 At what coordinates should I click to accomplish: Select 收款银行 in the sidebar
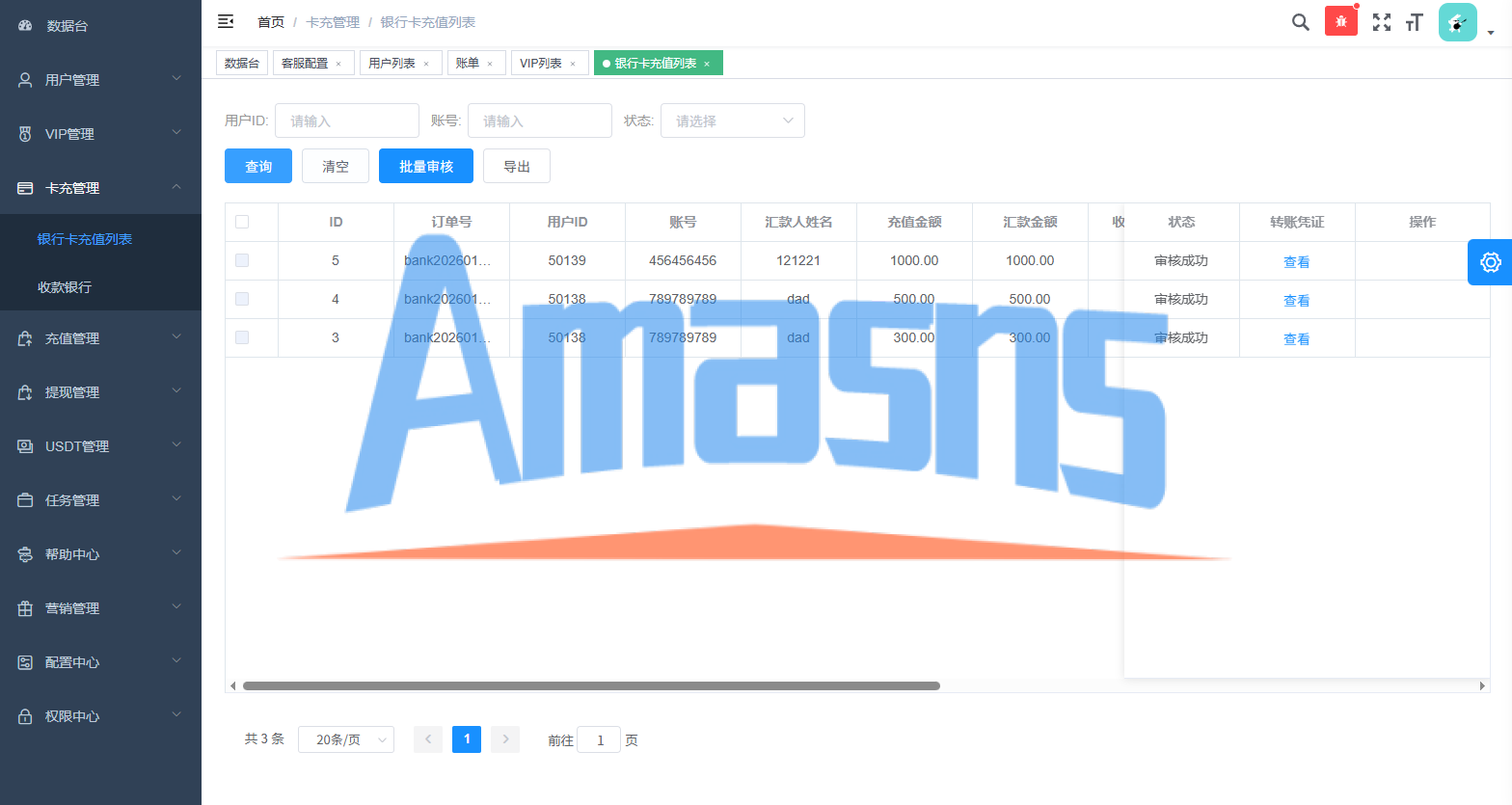[x=100, y=287]
